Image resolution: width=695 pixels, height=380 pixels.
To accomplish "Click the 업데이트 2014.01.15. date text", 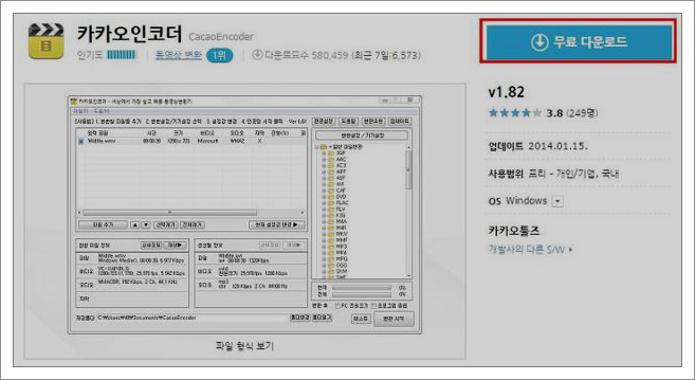I will (x=538, y=146).
